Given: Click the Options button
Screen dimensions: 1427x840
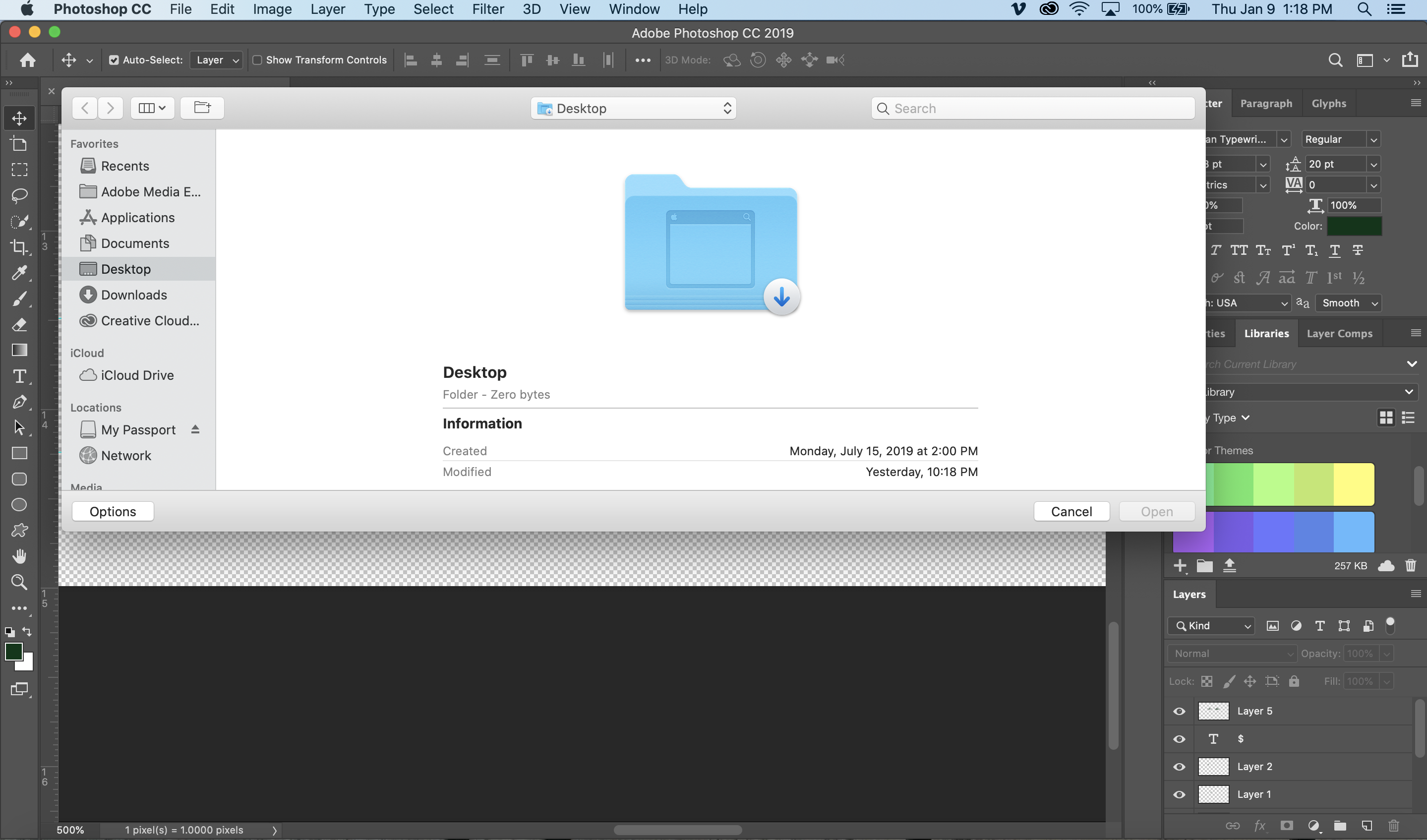Looking at the screenshot, I should [113, 511].
